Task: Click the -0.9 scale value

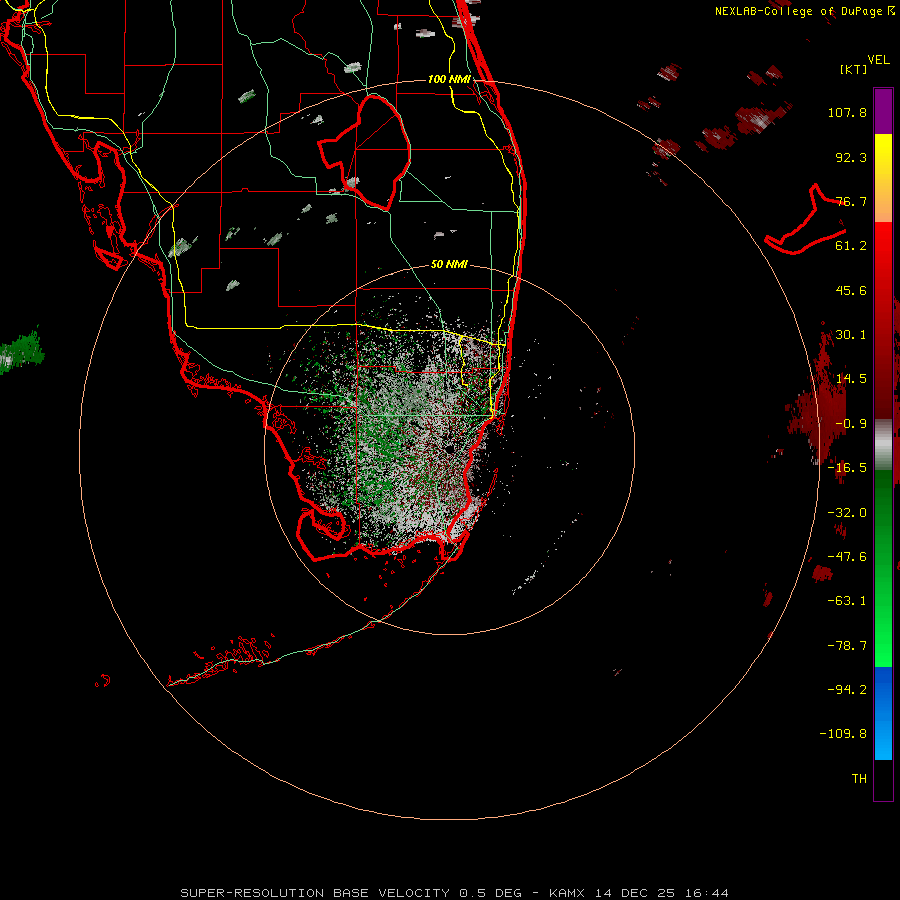Action: point(851,424)
